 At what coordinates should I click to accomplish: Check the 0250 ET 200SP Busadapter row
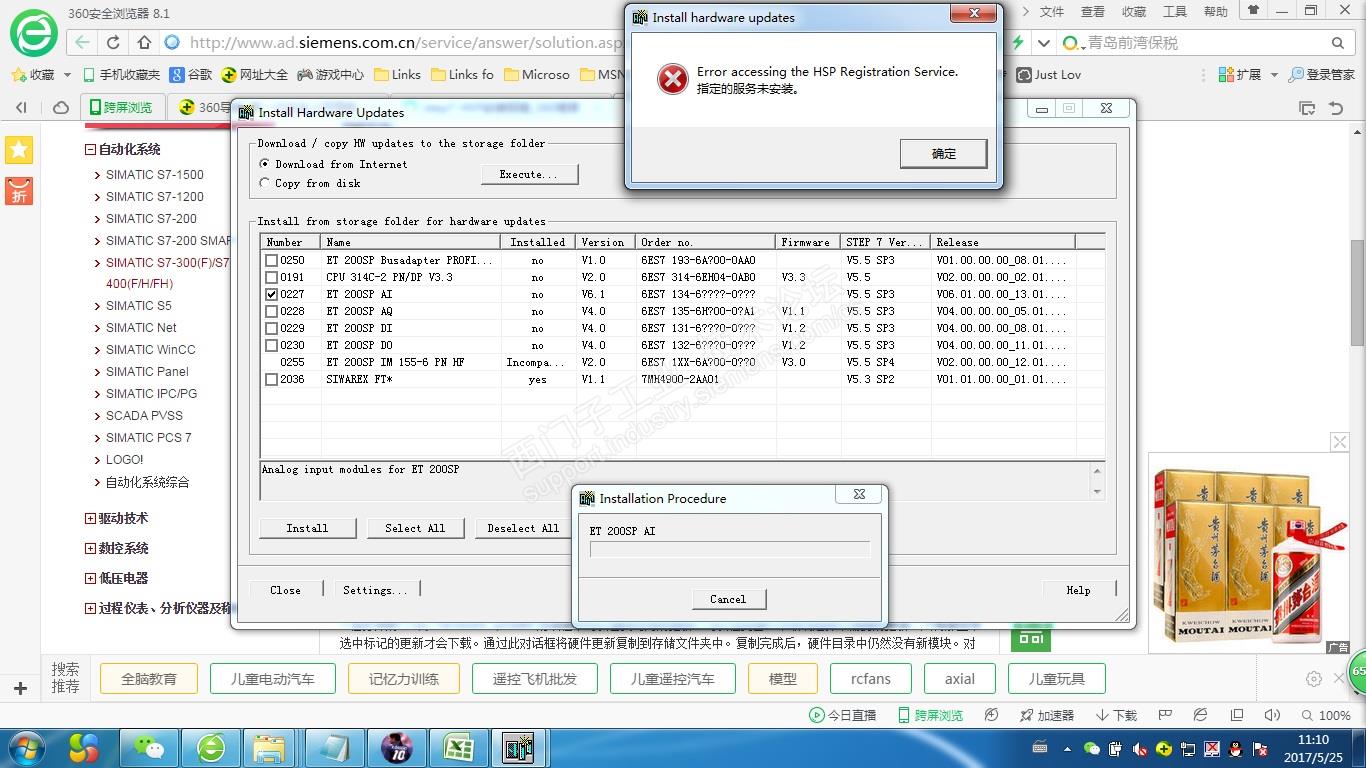point(271,260)
